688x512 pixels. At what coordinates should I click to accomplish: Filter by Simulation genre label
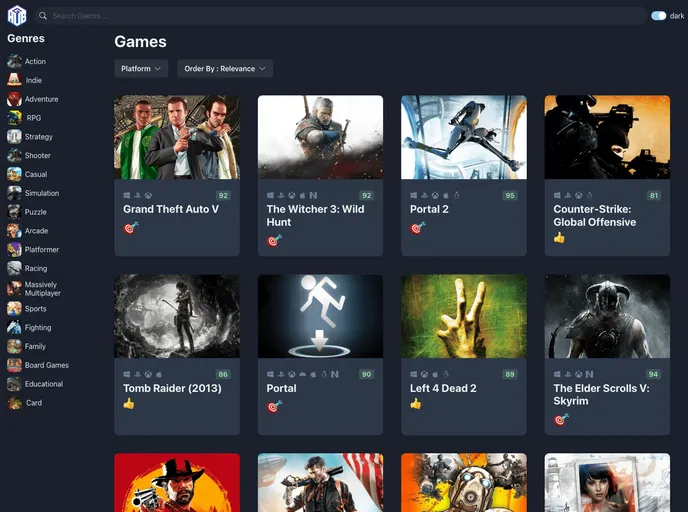click(x=42, y=193)
